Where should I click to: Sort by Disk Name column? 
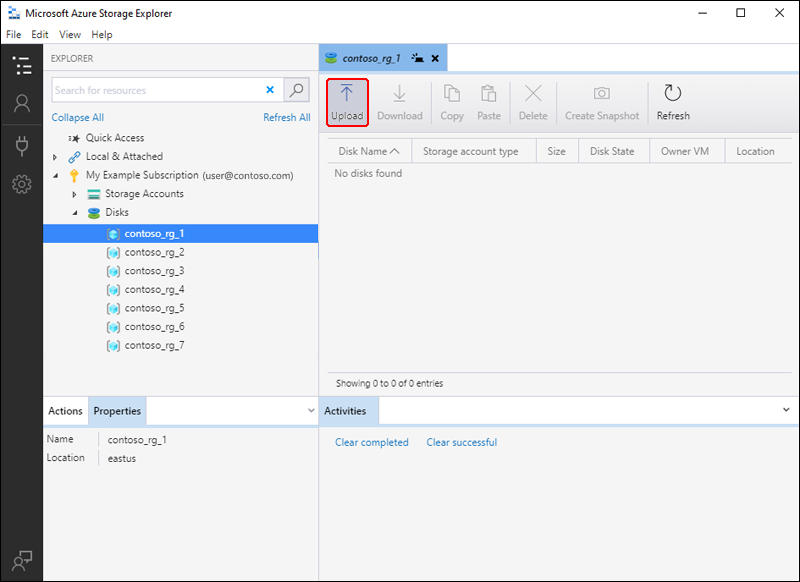[368, 151]
